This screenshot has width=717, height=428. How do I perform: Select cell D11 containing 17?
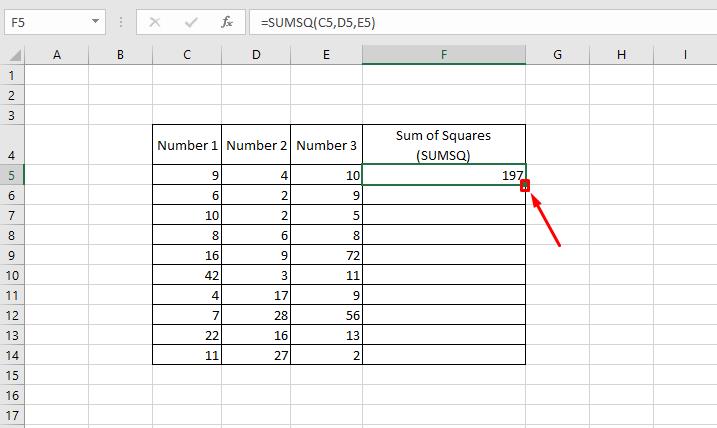(x=256, y=295)
